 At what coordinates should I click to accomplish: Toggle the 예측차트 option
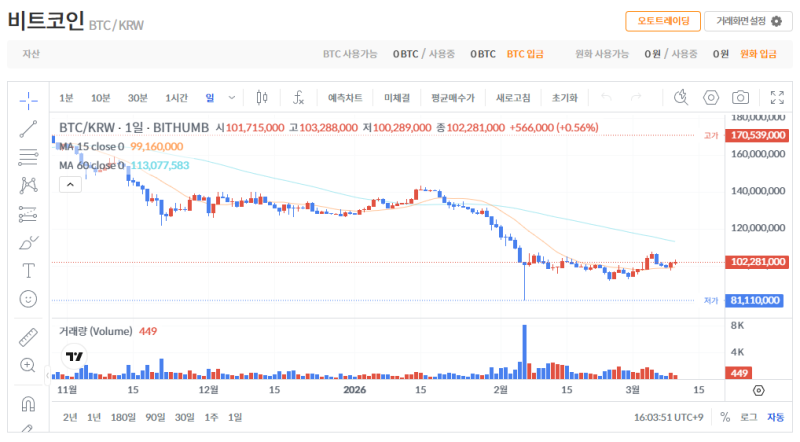pyautogui.click(x=345, y=98)
